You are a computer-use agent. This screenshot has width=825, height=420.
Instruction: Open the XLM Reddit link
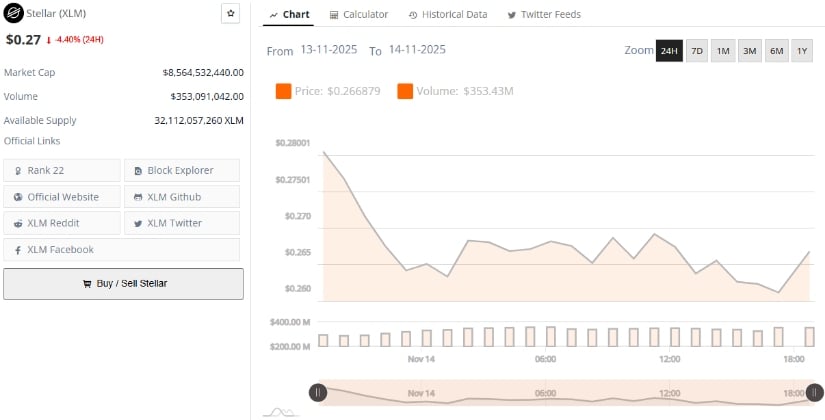[x=62, y=223]
